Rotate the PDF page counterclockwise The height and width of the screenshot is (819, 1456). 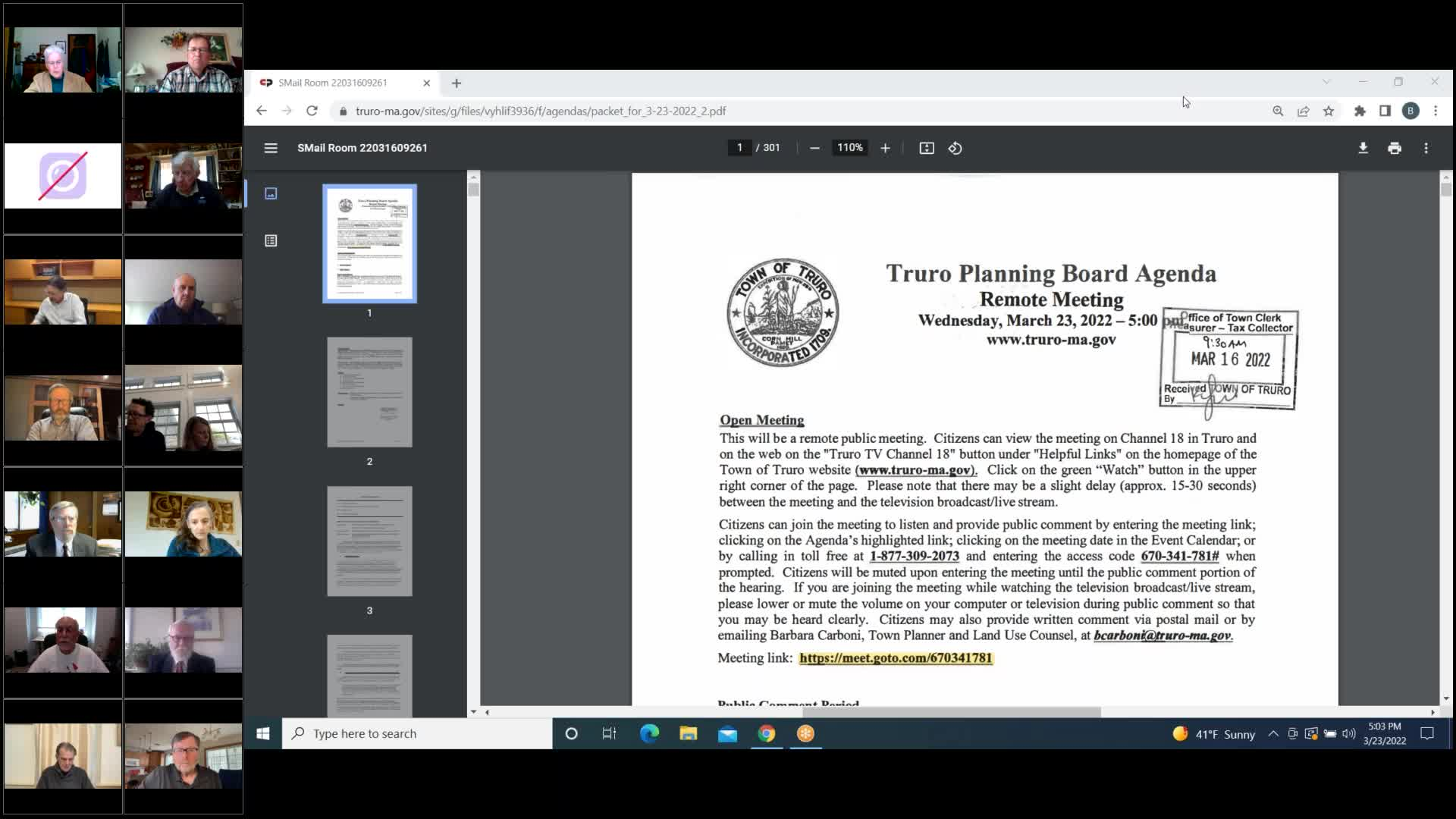pos(955,148)
